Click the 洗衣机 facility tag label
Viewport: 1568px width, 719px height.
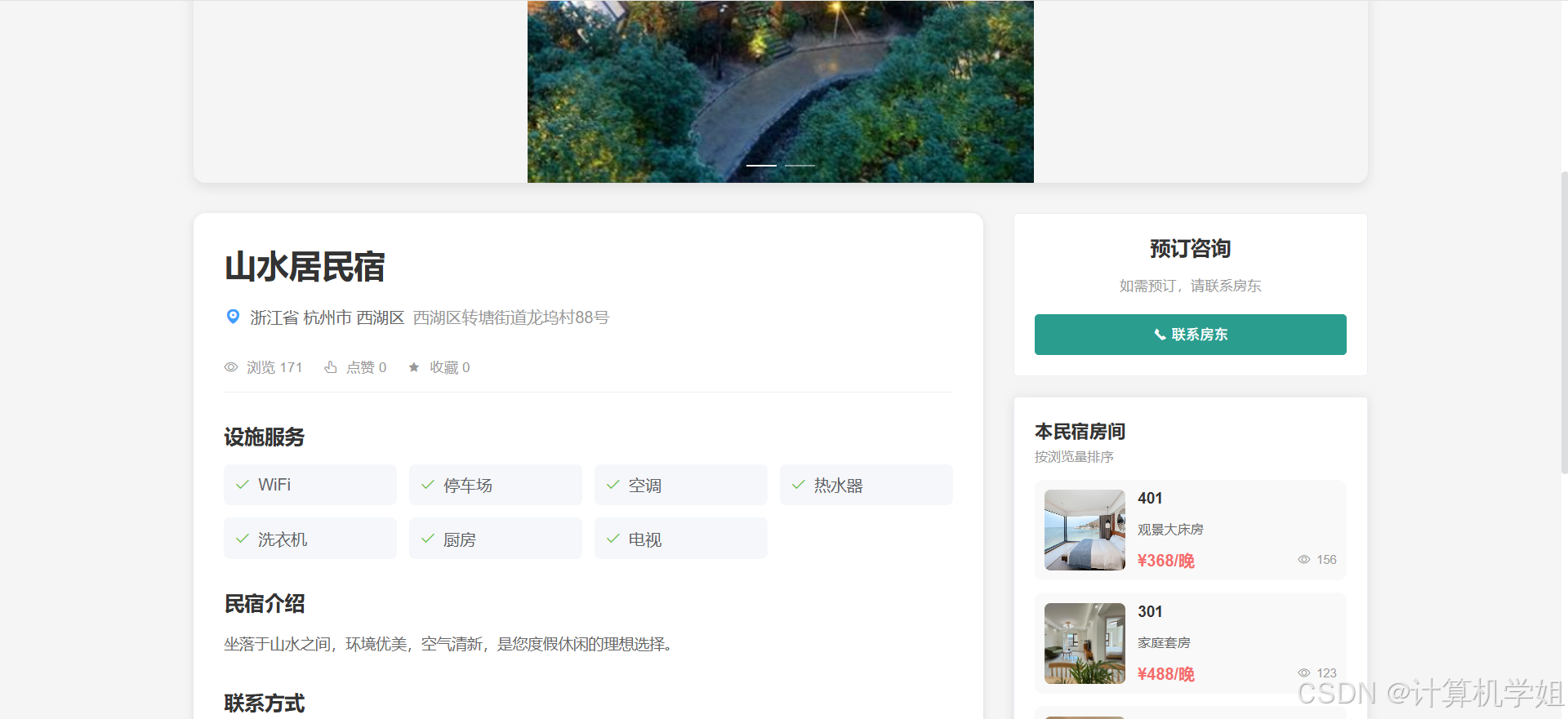283,539
